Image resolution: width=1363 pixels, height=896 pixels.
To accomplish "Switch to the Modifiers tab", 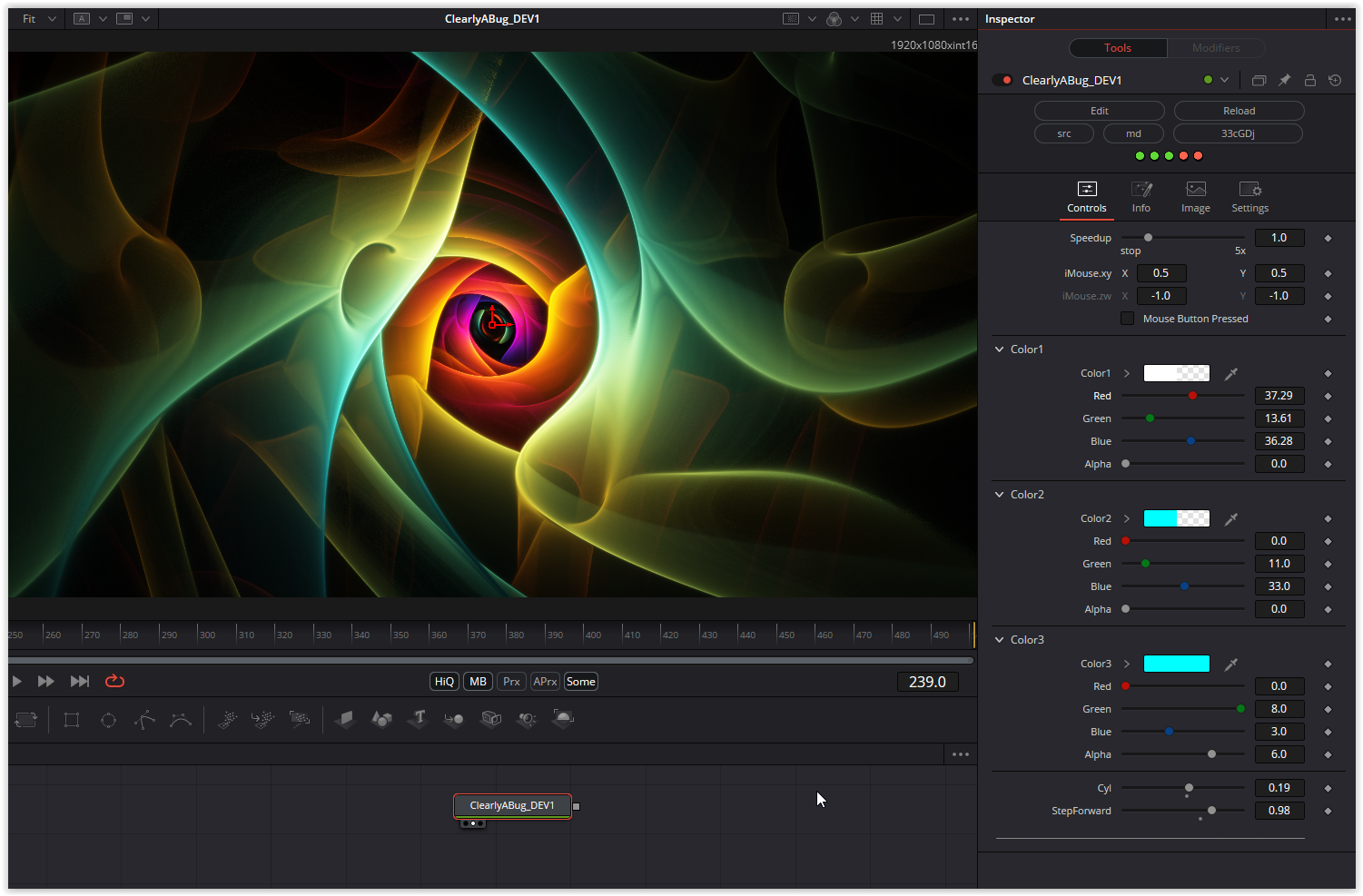I will [1216, 48].
